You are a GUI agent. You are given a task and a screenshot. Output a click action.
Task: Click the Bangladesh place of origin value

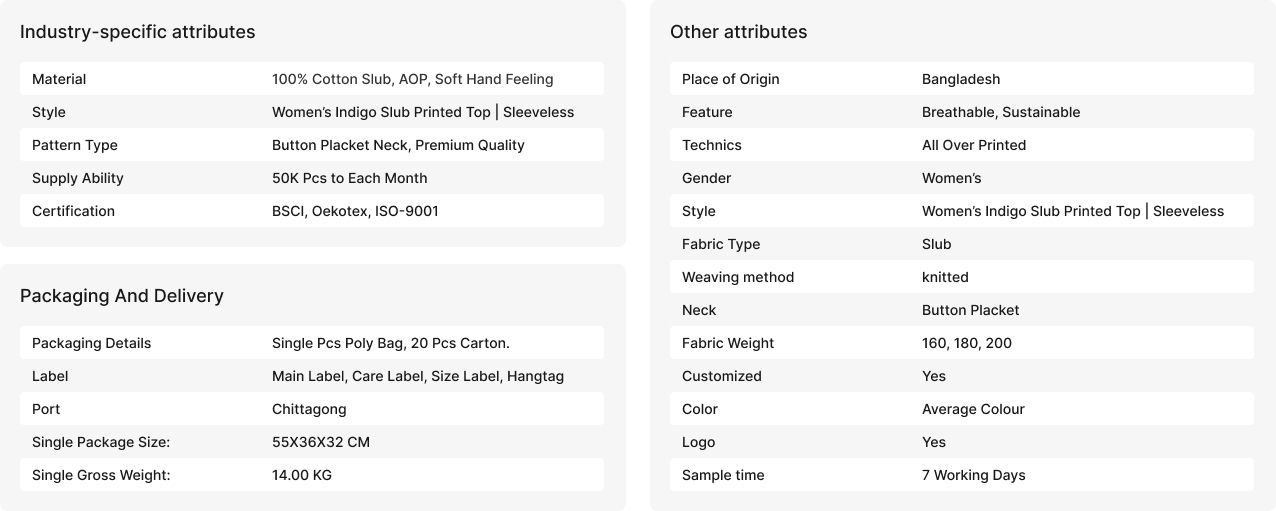click(960, 79)
